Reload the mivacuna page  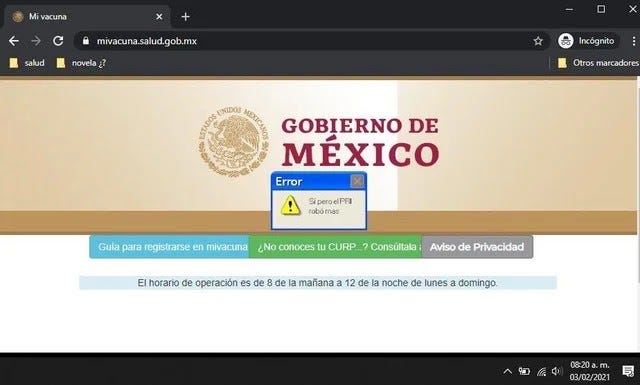click(58, 41)
